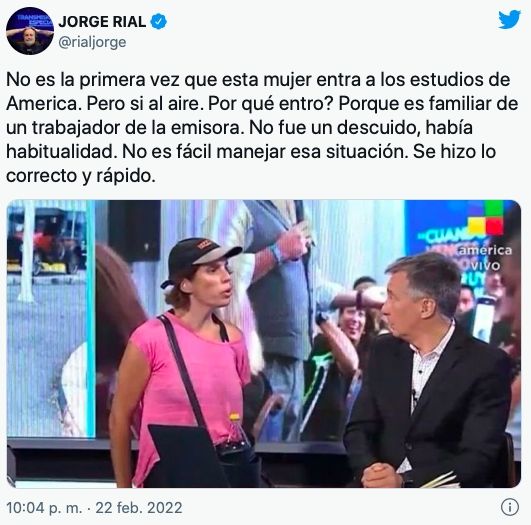Viewport: 531px width, 525px height.
Task: Open the tweet info icon
Action: (x=510, y=507)
